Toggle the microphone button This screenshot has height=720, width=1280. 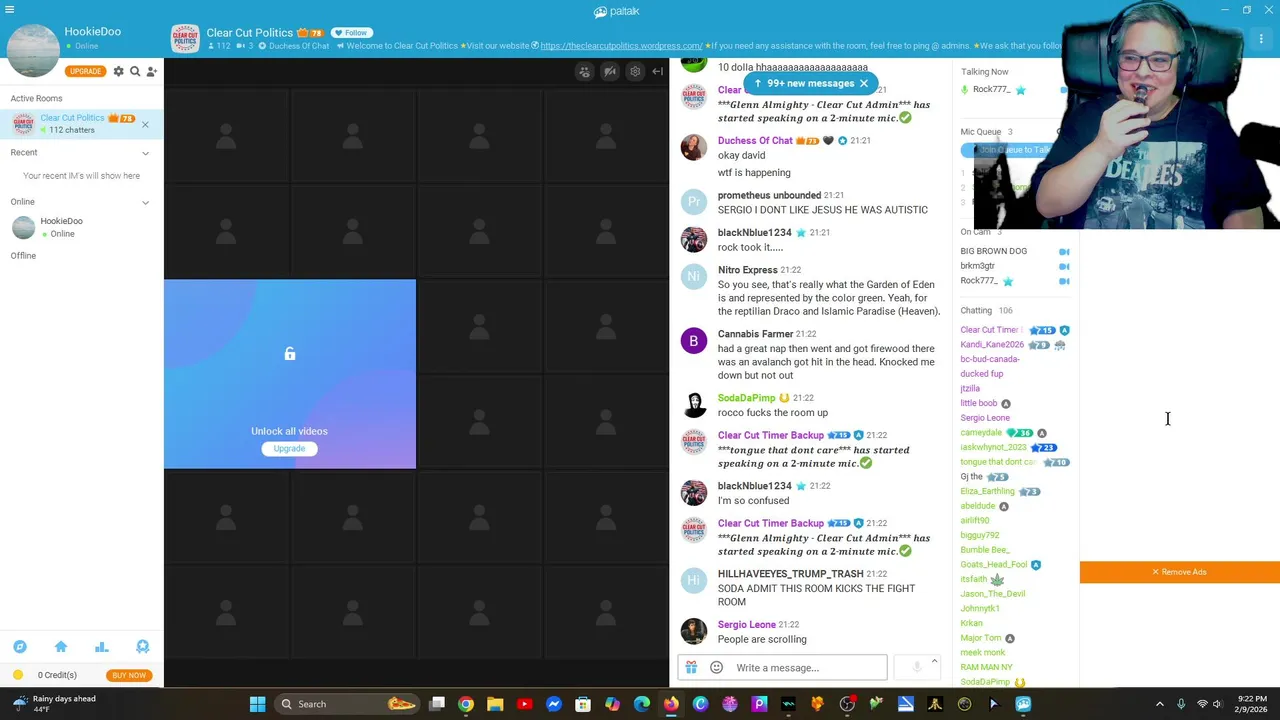(x=917, y=668)
